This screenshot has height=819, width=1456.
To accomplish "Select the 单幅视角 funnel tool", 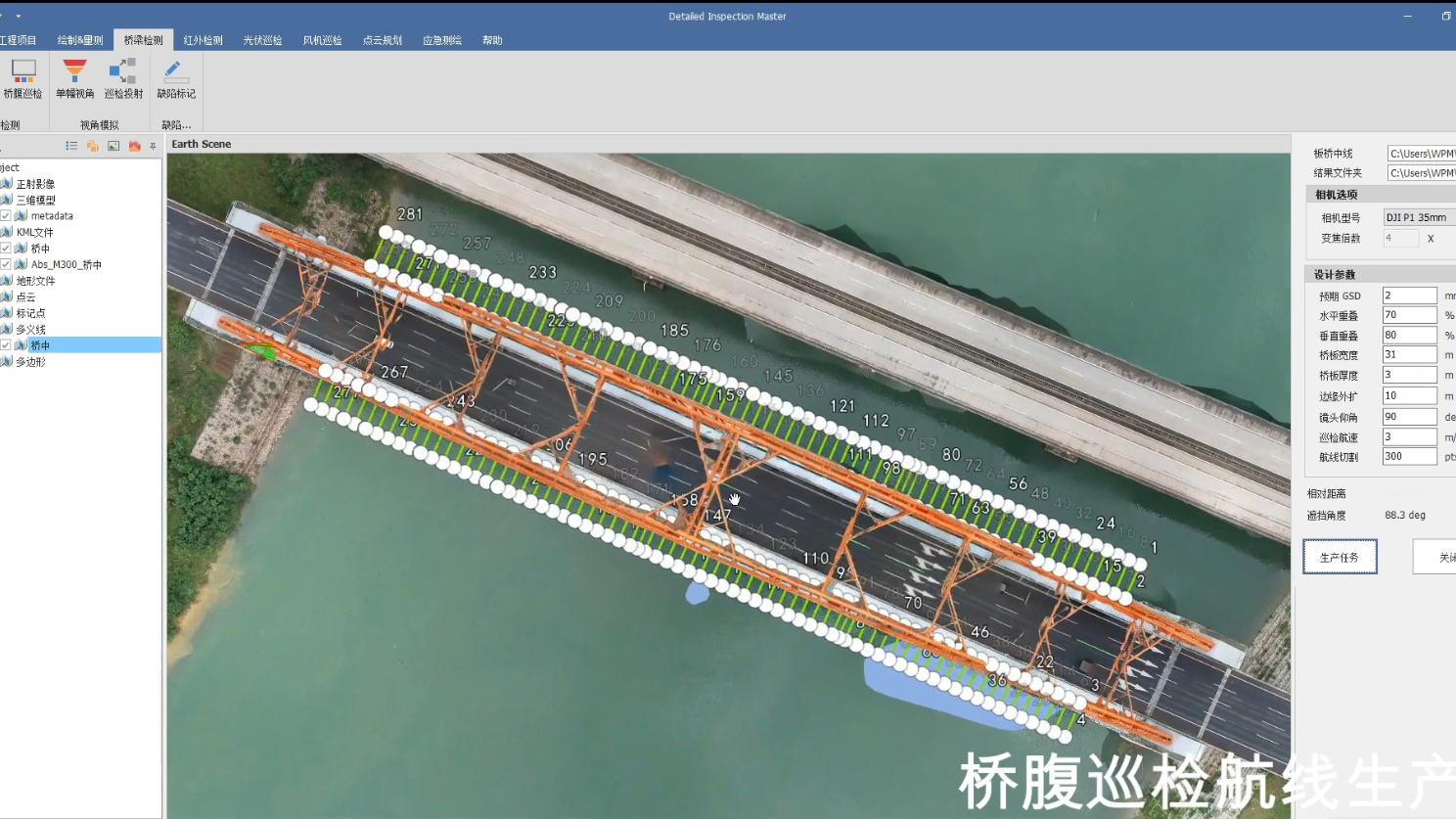I will (x=74, y=78).
